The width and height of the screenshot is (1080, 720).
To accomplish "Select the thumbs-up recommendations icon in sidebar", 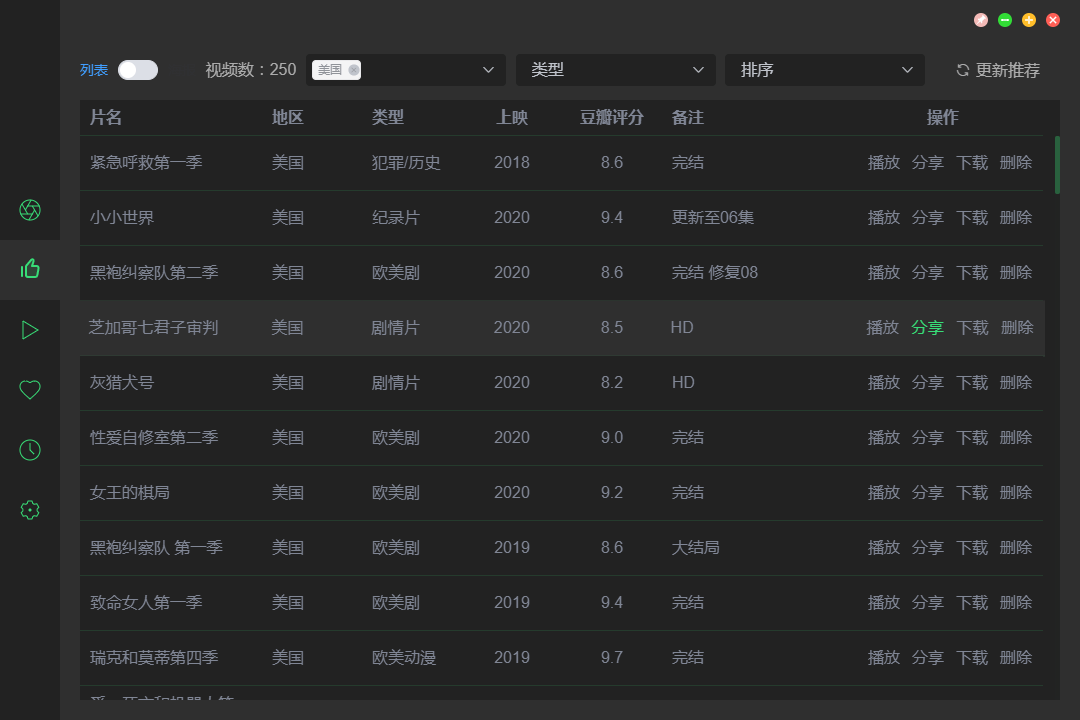I will pyautogui.click(x=30, y=270).
